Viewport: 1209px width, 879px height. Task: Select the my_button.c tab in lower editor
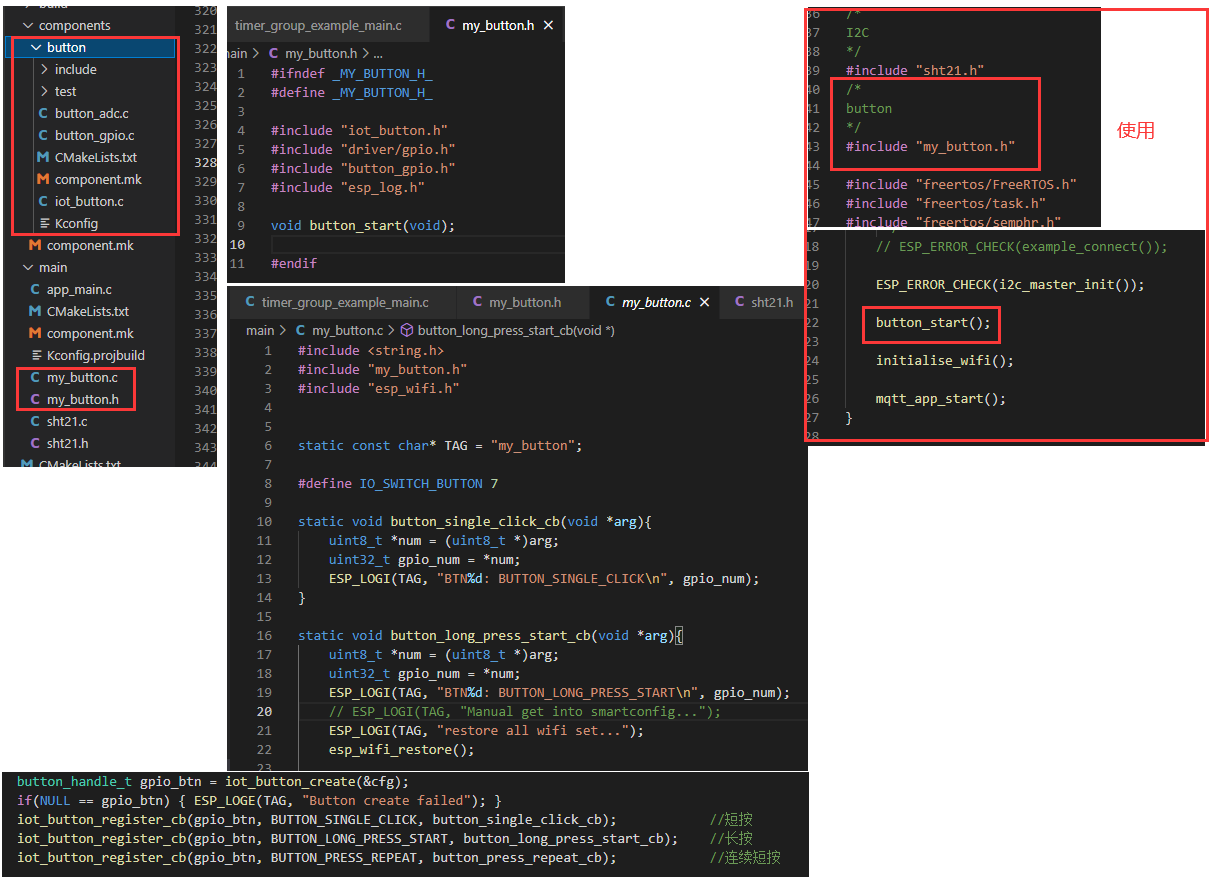(656, 302)
